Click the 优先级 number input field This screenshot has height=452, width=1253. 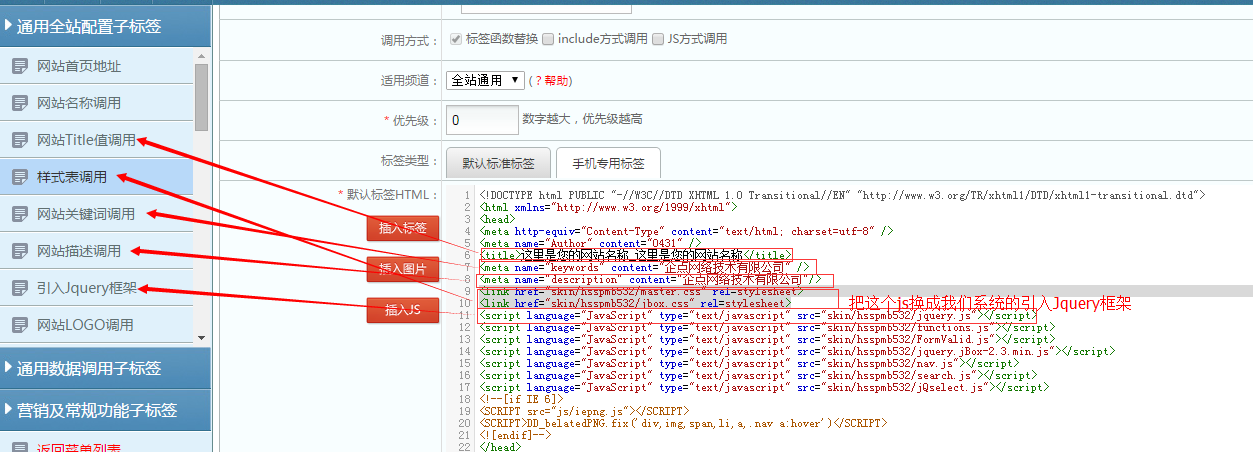(482, 120)
